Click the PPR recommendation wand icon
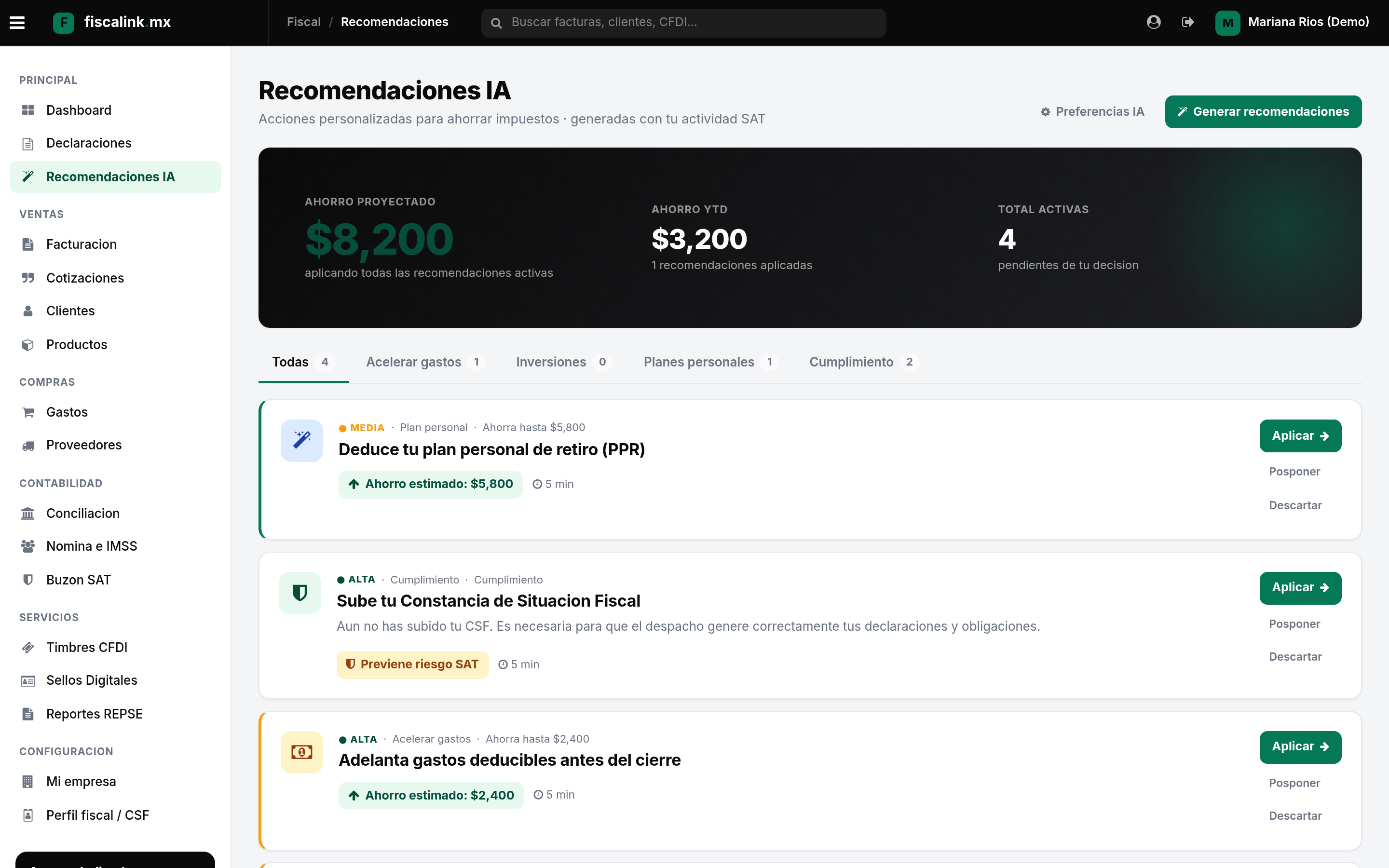The image size is (1389, 868). tap(302, 440)
